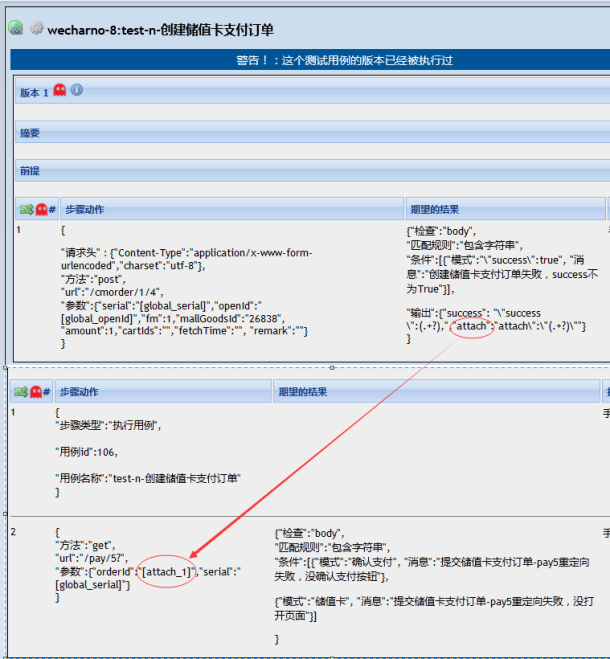610x659 pixels.
Task: Click the green reorder-steps icon in the lower table header
Action: (x=19, y=391)
